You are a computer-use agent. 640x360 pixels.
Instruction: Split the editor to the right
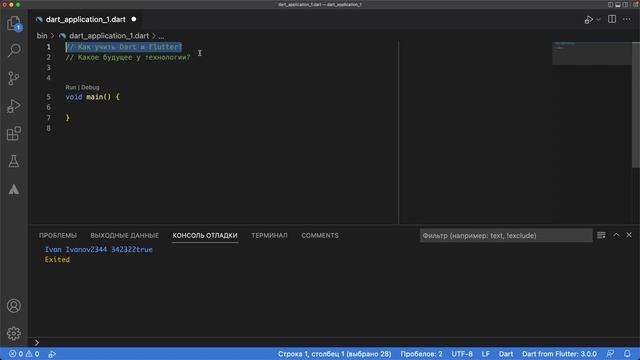612,19
